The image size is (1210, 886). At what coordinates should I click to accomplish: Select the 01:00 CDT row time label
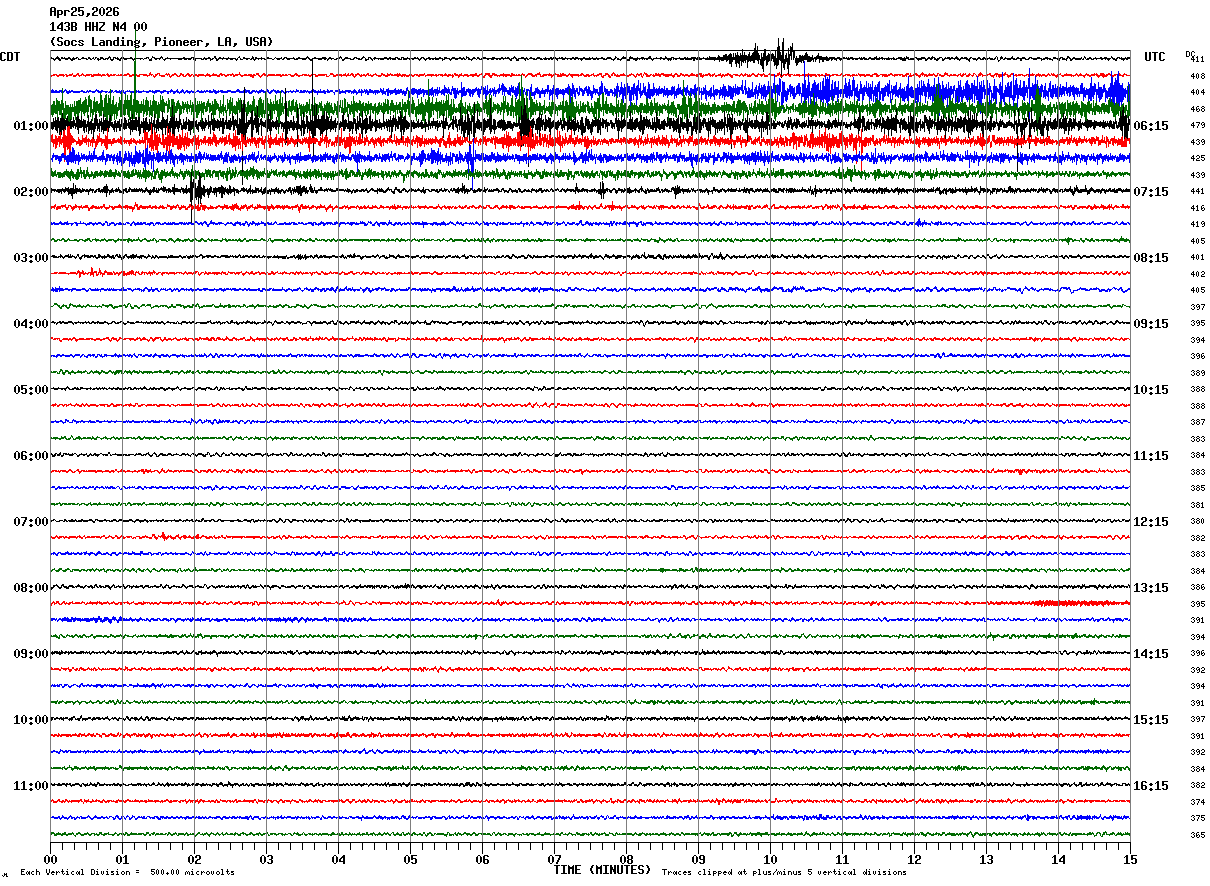coord(31,126)
